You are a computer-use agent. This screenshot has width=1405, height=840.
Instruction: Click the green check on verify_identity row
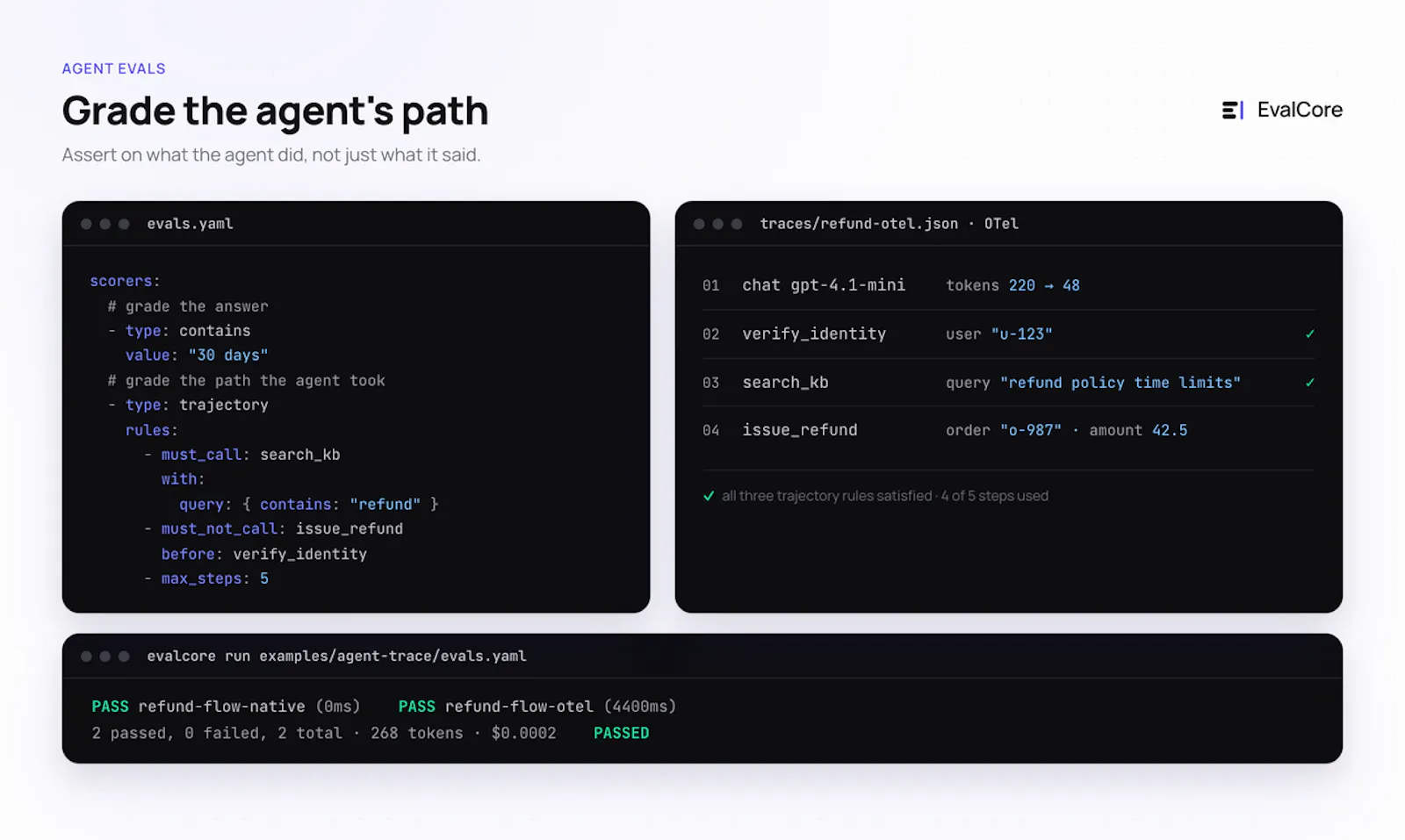pos(1309,334)
